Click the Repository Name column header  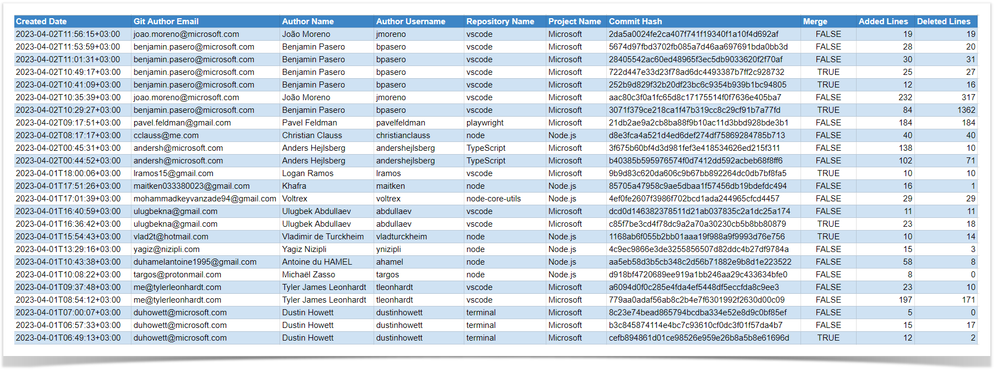click(500, 22)
